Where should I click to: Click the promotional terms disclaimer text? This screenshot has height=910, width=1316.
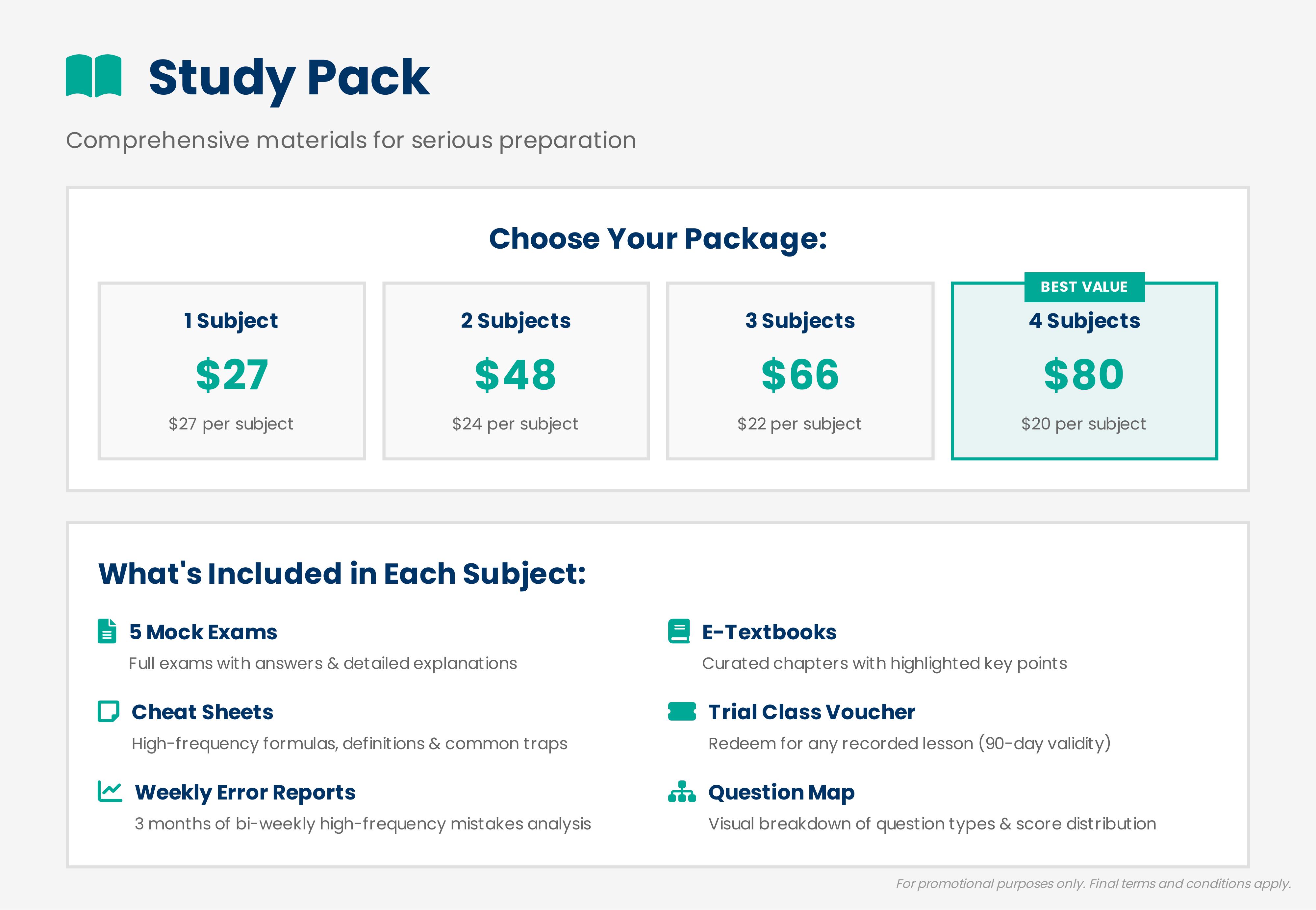point(1093,883)
